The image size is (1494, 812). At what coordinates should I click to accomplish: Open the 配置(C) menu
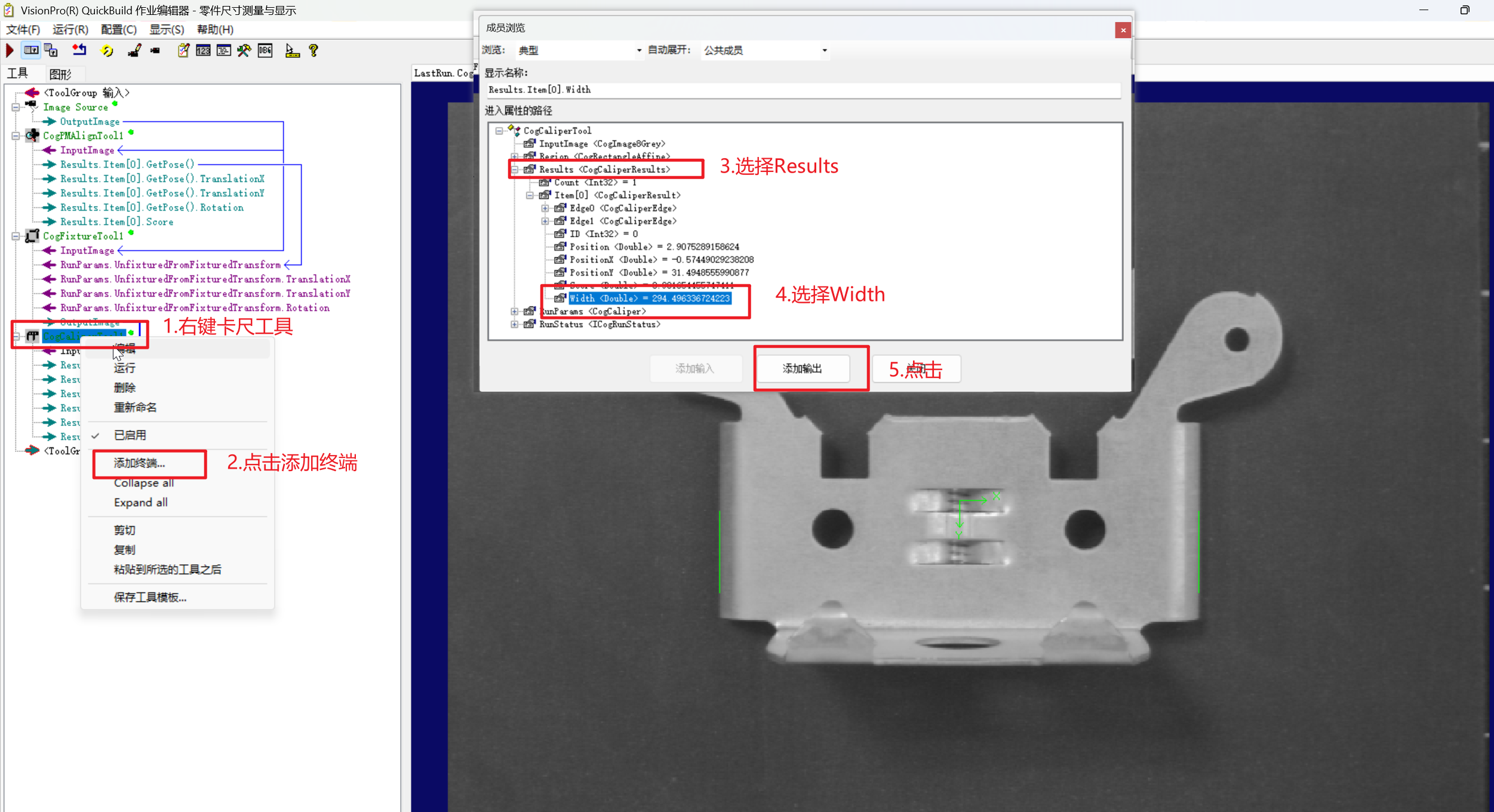tap(118, 29)
